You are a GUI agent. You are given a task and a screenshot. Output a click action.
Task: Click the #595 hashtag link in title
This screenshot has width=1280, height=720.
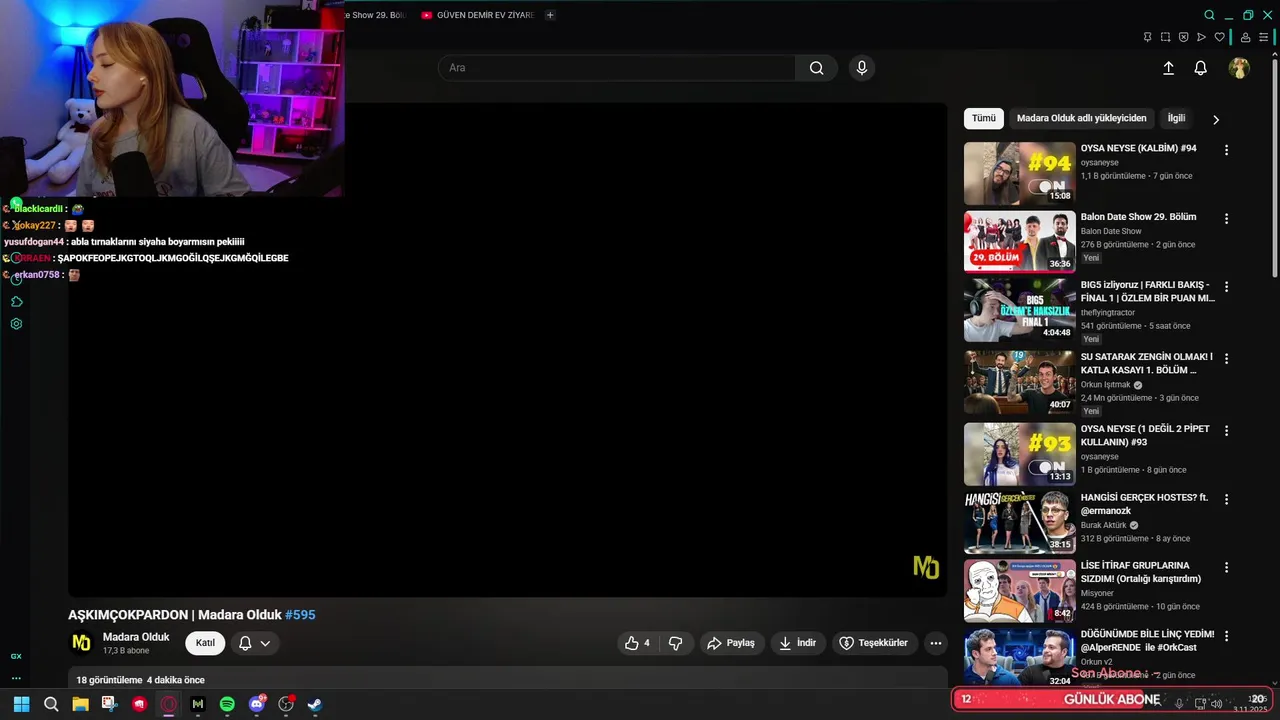pos(300,615)
